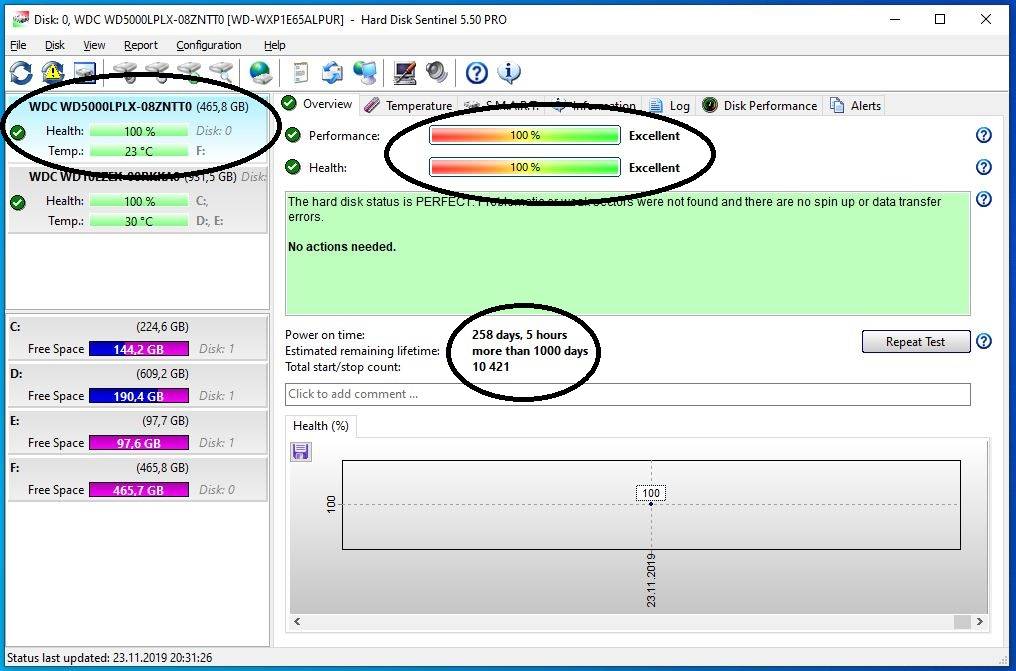Click the 'Status last updated' status bar text
This screenshot has height=671, width=1016.
[x=110, y=657]
